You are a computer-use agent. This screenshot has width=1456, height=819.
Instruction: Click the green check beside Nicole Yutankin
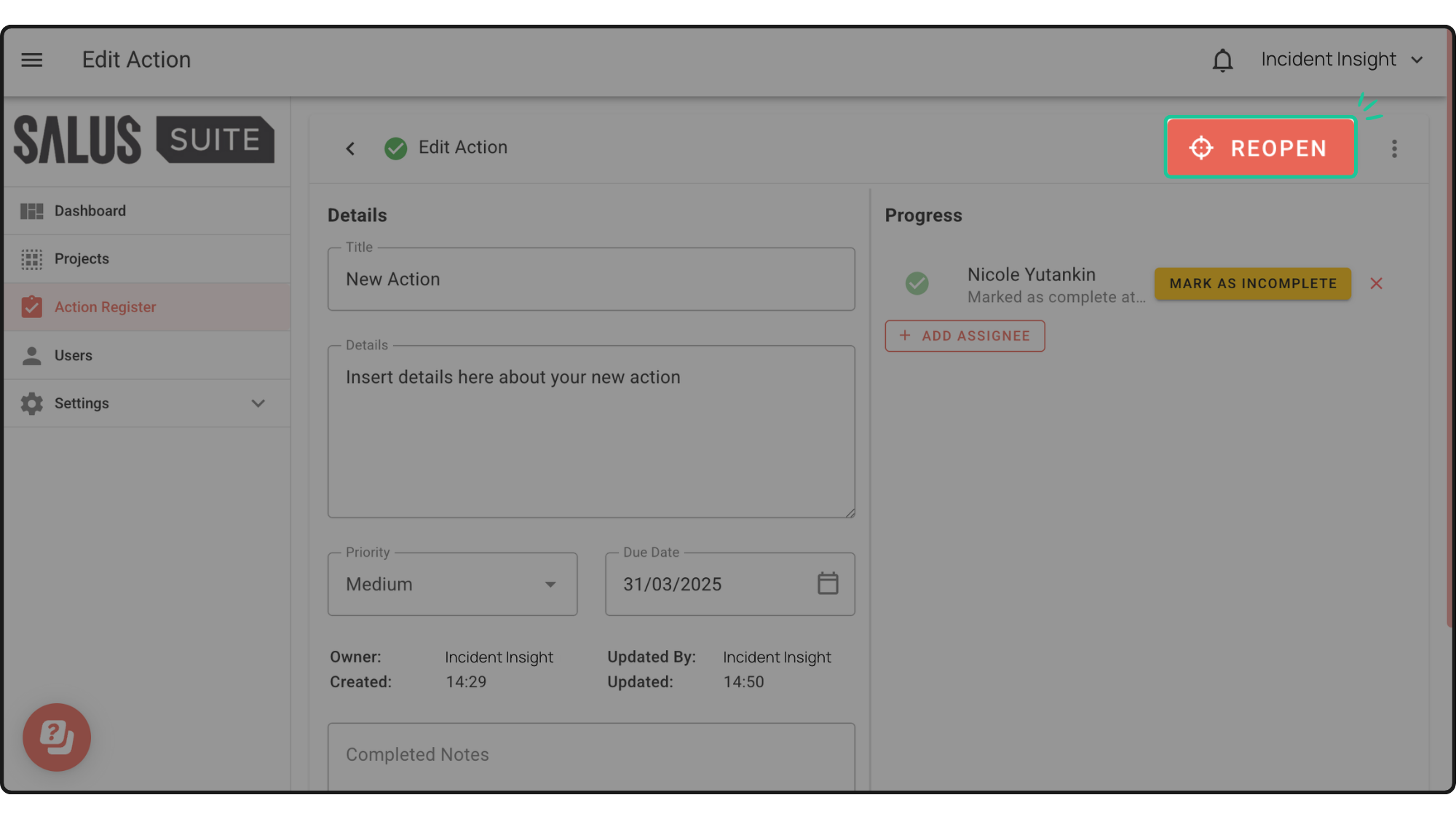coord(917,283)
